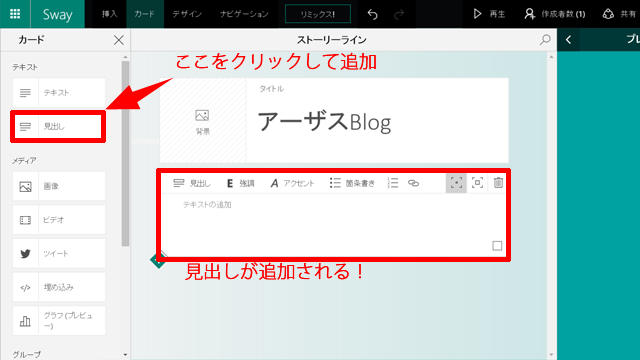
Task: Add a グラフ (プレビュー) card
Action: coord(59,321)
